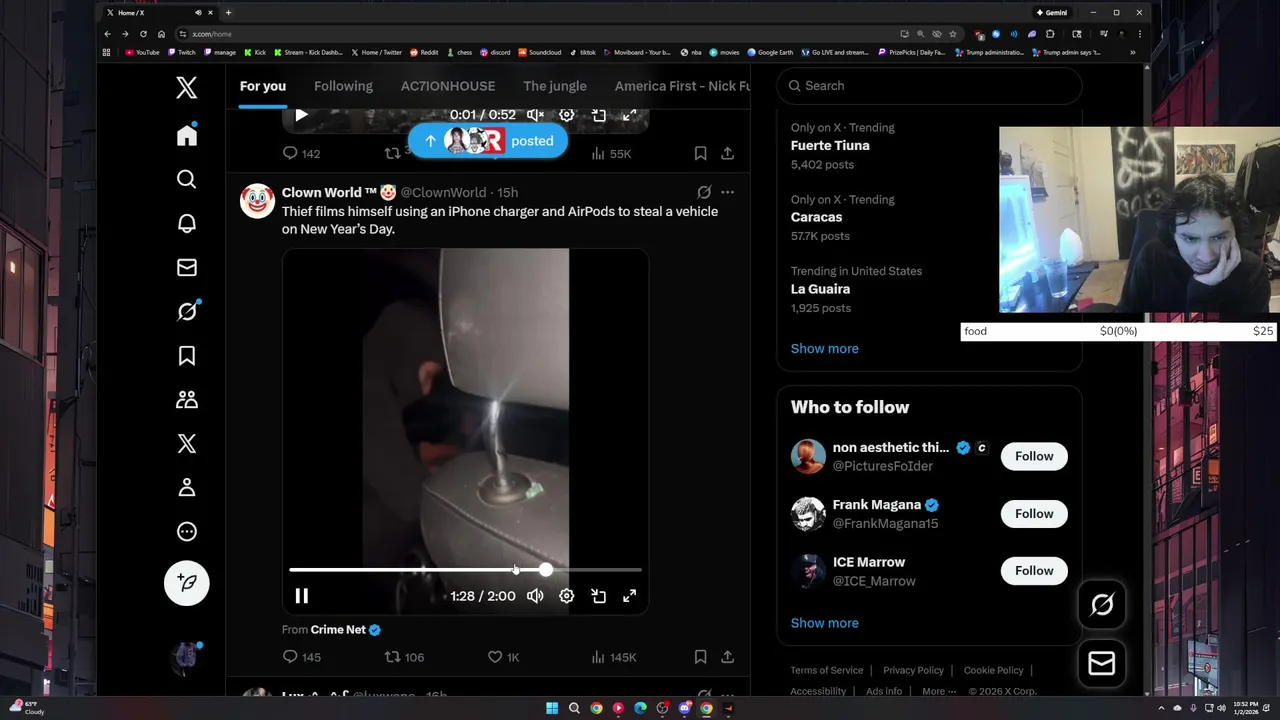Click progress bar on the 2:00 video
The width and height of the screenshot is (1280, 720).
tap(465, 570)
